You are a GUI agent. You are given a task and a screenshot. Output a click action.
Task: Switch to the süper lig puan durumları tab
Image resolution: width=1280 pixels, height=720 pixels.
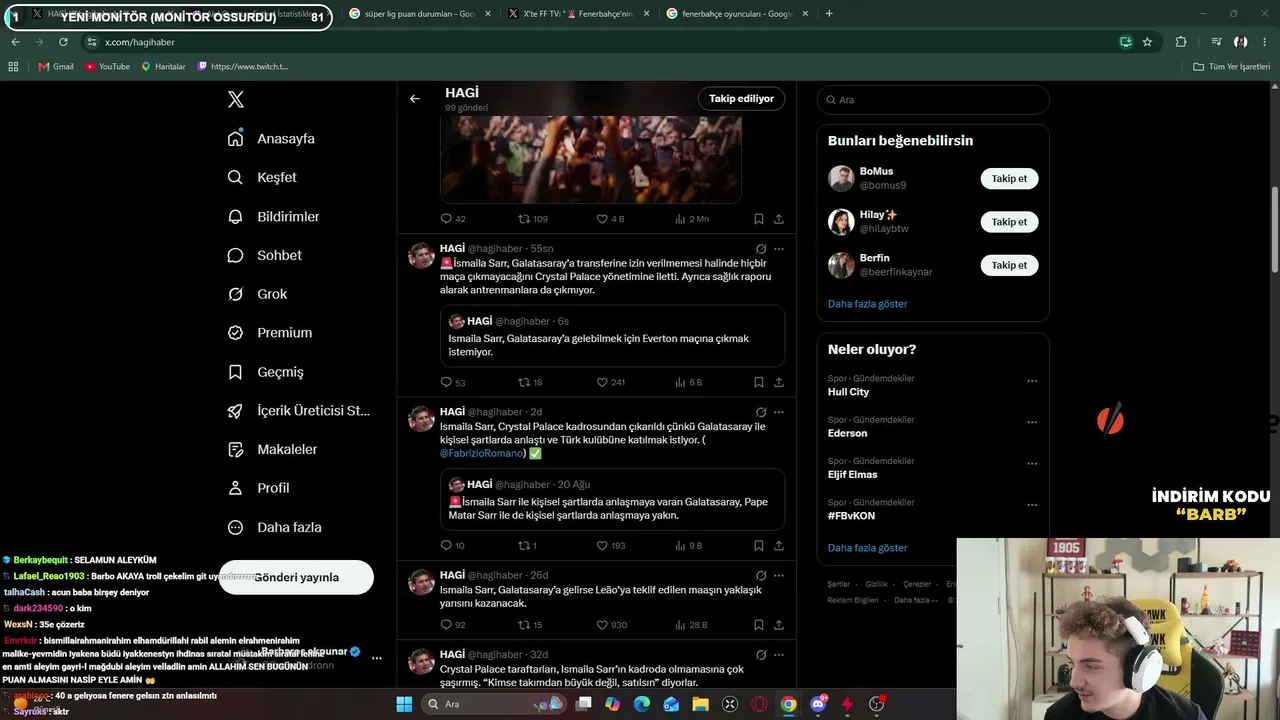click(x=420, y=14)
